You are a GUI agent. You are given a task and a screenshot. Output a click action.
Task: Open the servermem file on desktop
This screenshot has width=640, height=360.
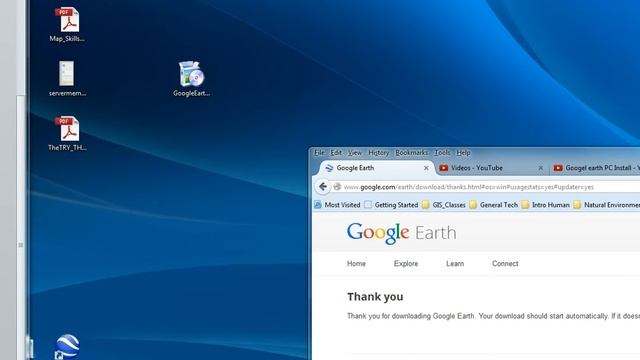[67, 78]
